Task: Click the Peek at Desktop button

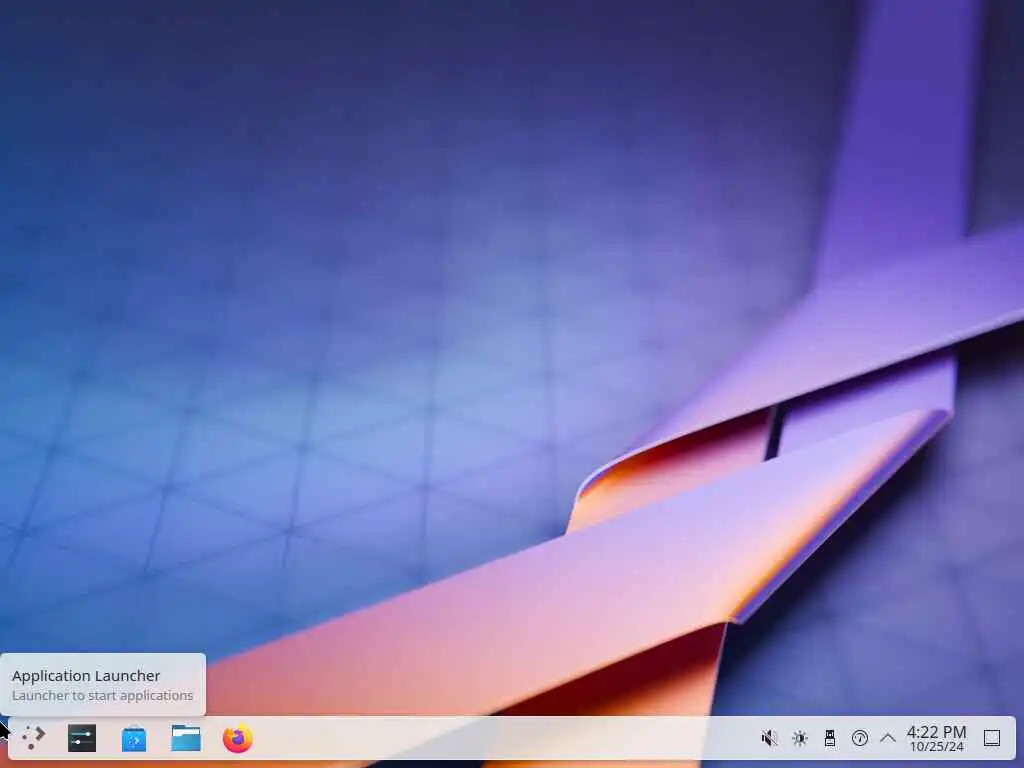Action: (992, 738)
